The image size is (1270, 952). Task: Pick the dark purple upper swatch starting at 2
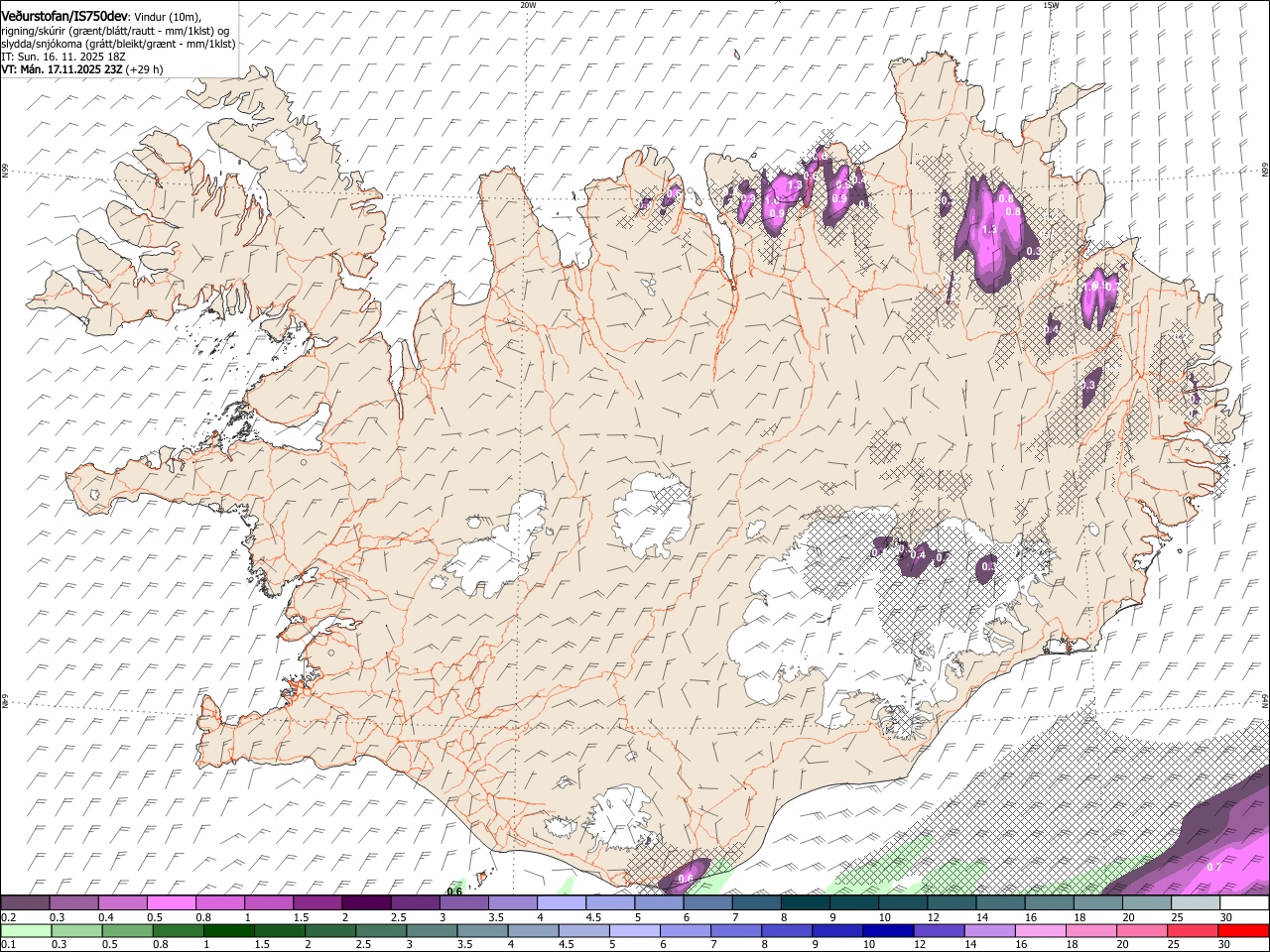366,903
